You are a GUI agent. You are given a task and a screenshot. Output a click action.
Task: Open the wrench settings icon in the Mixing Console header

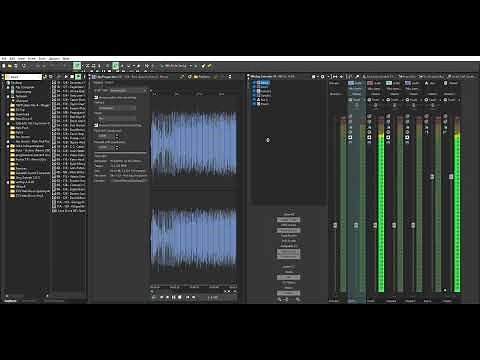click(357, 77)
